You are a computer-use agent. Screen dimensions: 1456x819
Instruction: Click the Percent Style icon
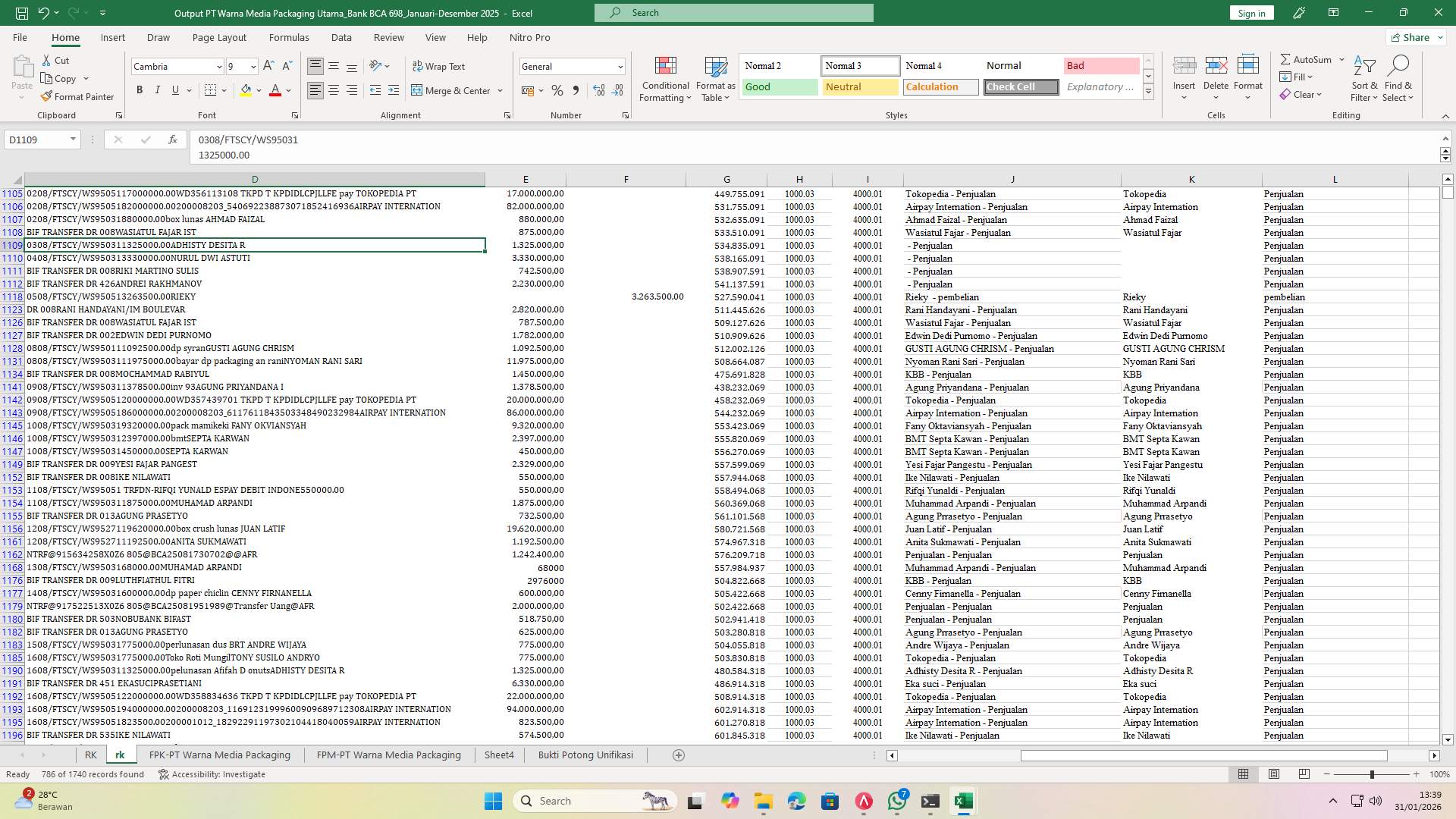557,90
